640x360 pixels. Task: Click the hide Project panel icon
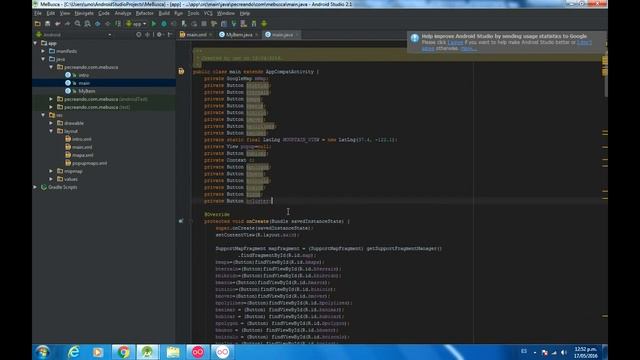pos(170,35)
